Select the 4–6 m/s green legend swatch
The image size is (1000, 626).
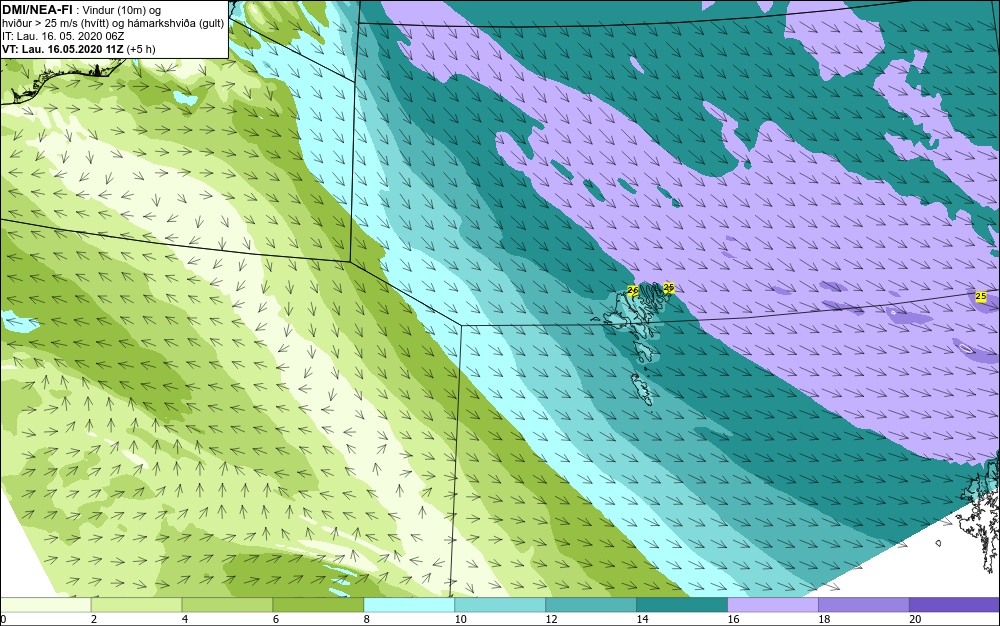coord(227,605)
